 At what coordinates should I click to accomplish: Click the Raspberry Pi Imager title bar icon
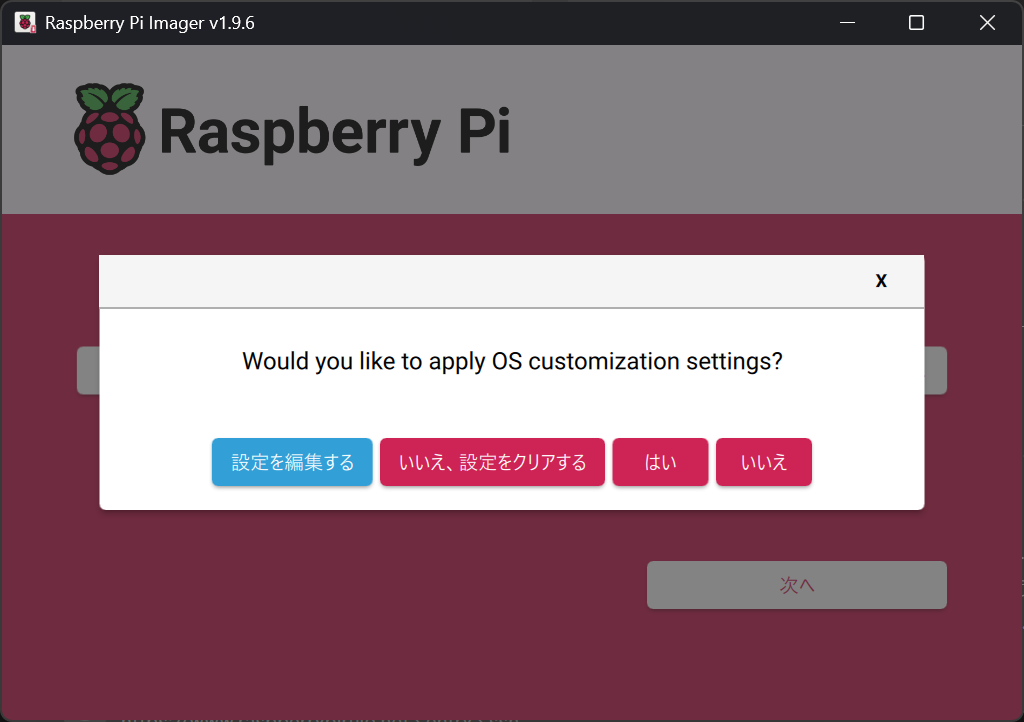[x=25, y=23]
